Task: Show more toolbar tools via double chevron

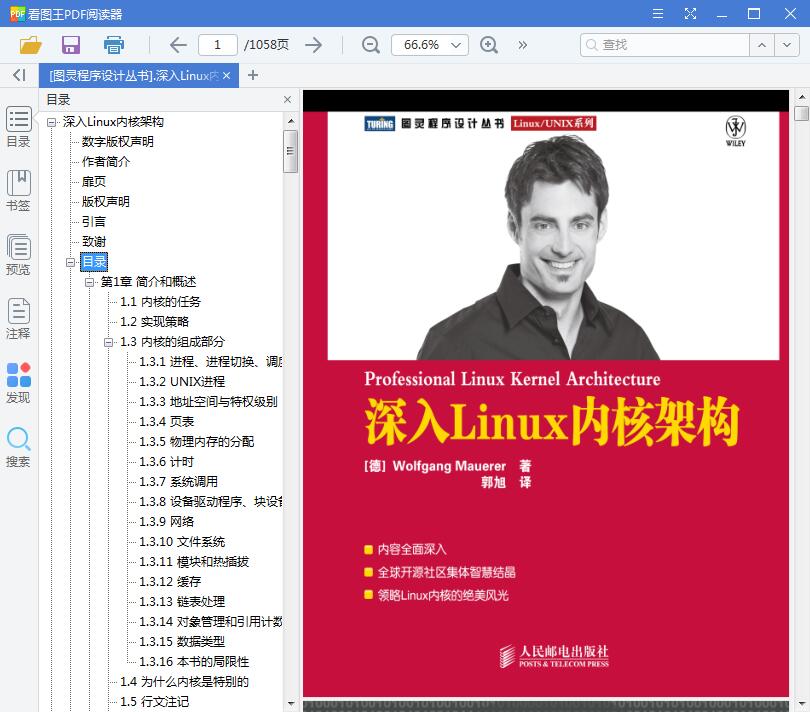Action: point(523,45)
